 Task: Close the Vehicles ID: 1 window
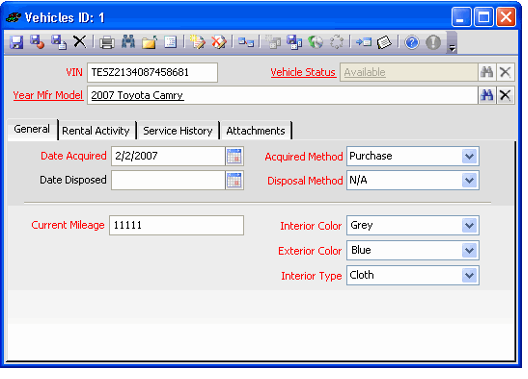click(x=506, y=17)
